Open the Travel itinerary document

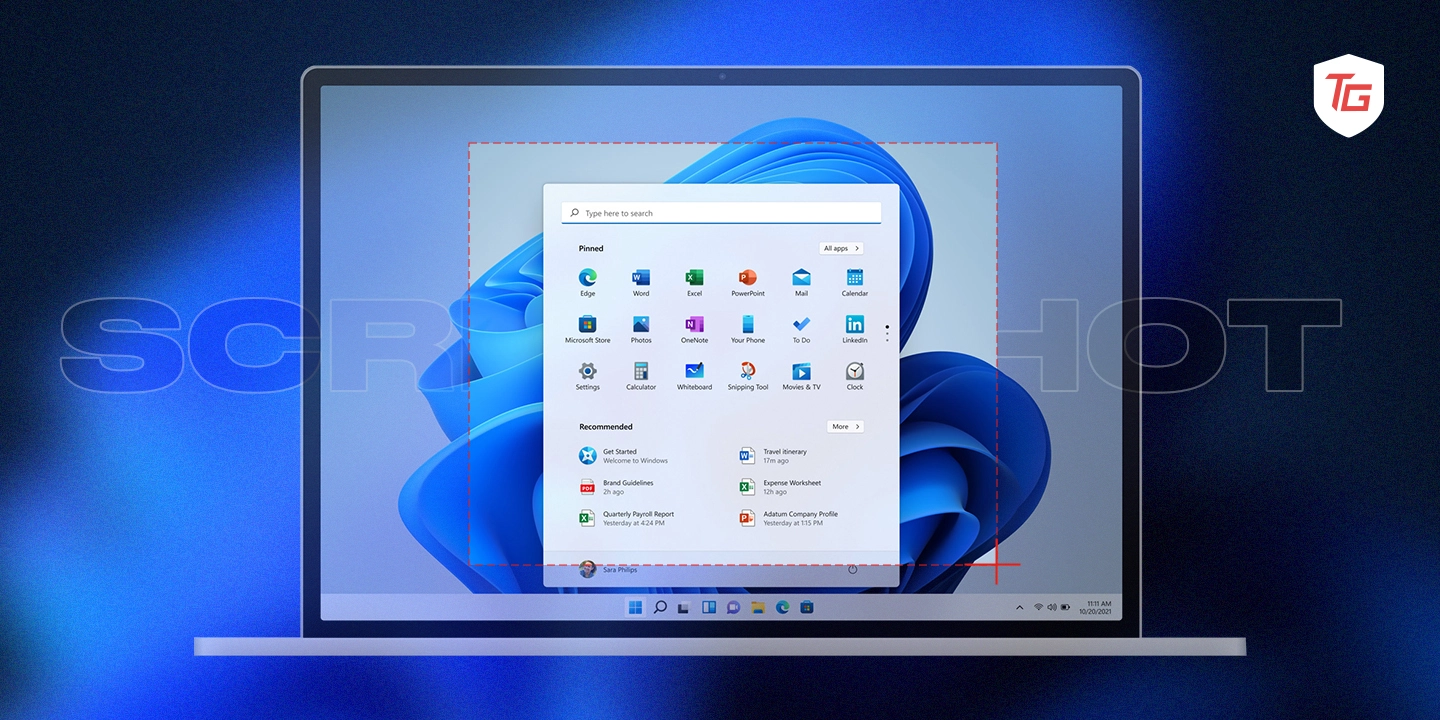(784, 456)
